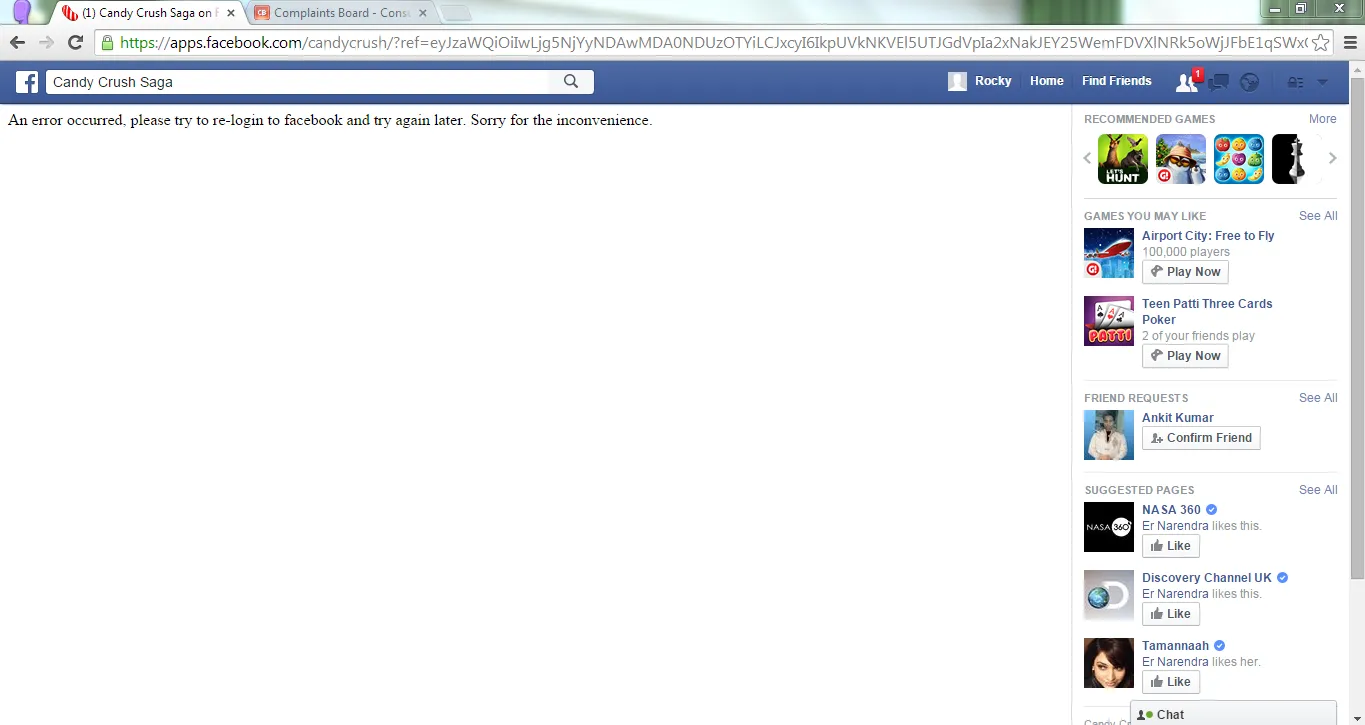The image size is (1365, 725).
Task: Open the messages icon in top bar
Action: pos(1218,82)
